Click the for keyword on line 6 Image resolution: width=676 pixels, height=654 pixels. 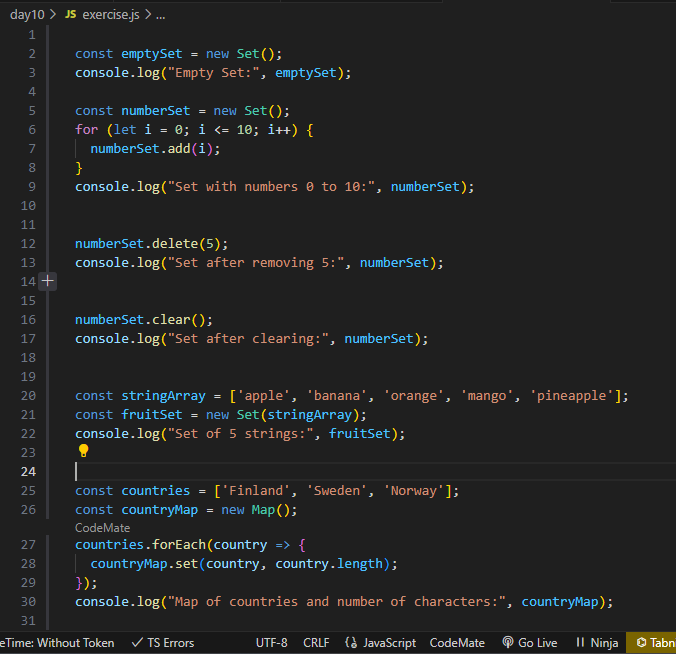[87, 130]
